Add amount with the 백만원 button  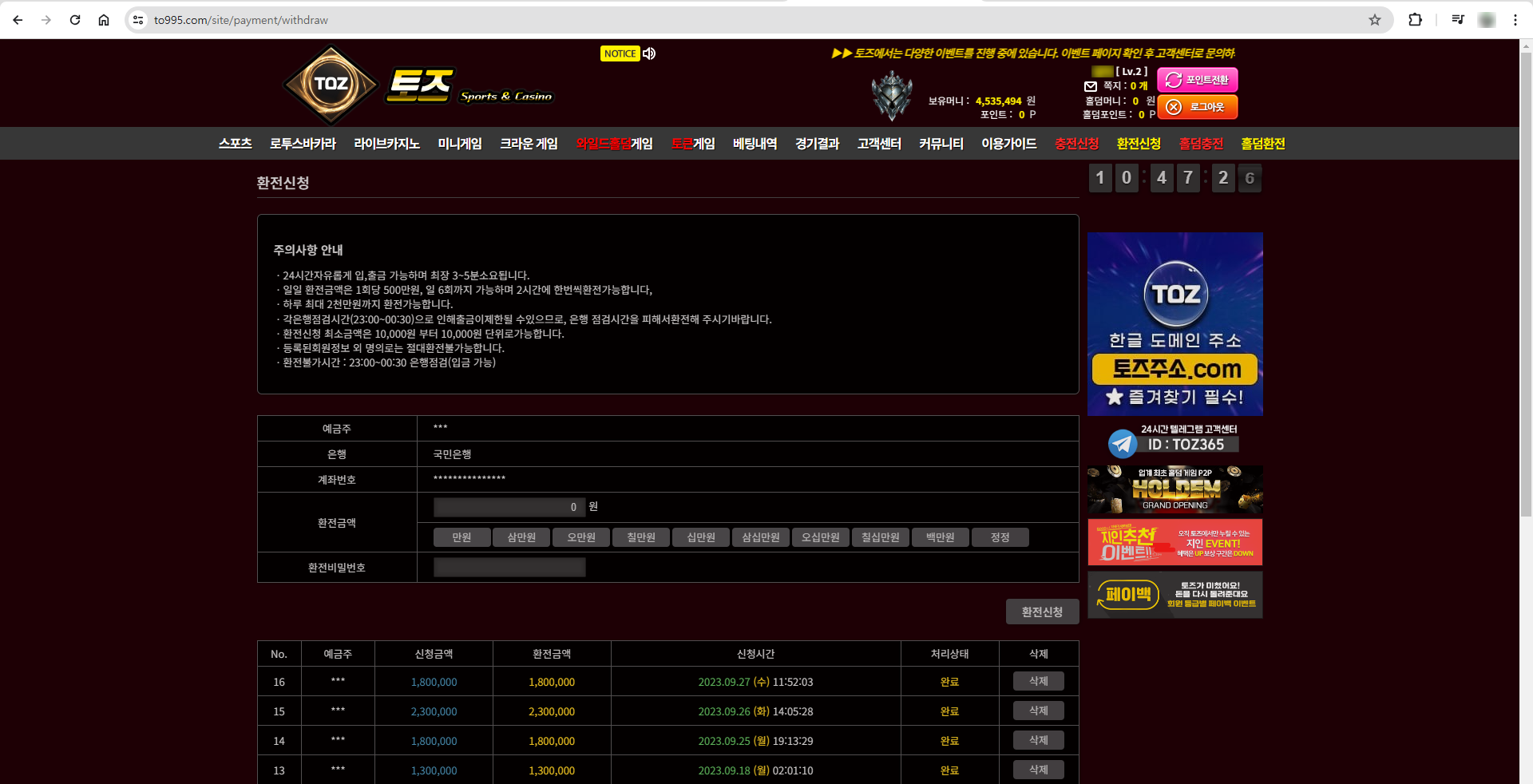click(x=941, y=537)
